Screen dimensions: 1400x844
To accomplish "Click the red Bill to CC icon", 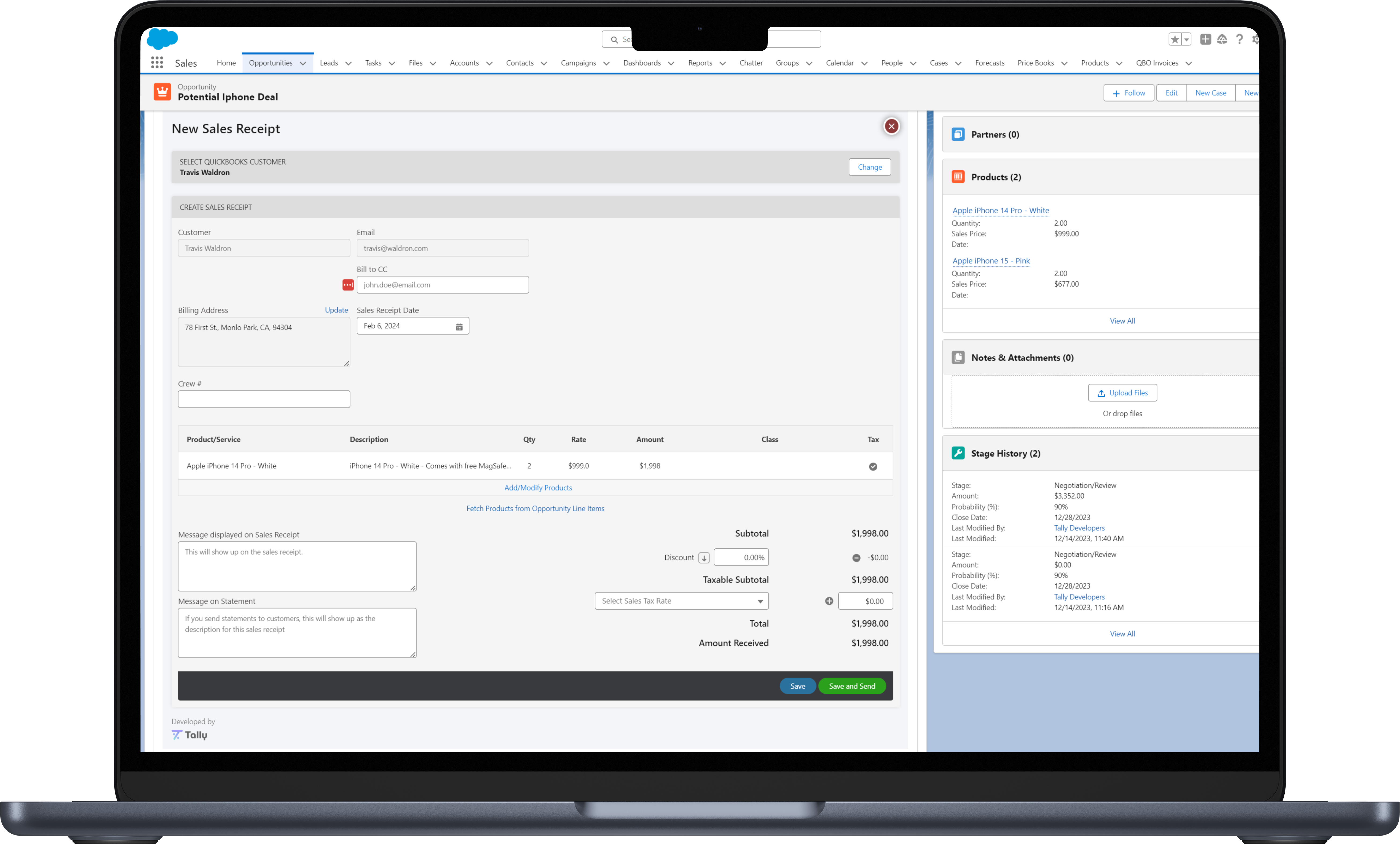I will (x=348, y=285).
